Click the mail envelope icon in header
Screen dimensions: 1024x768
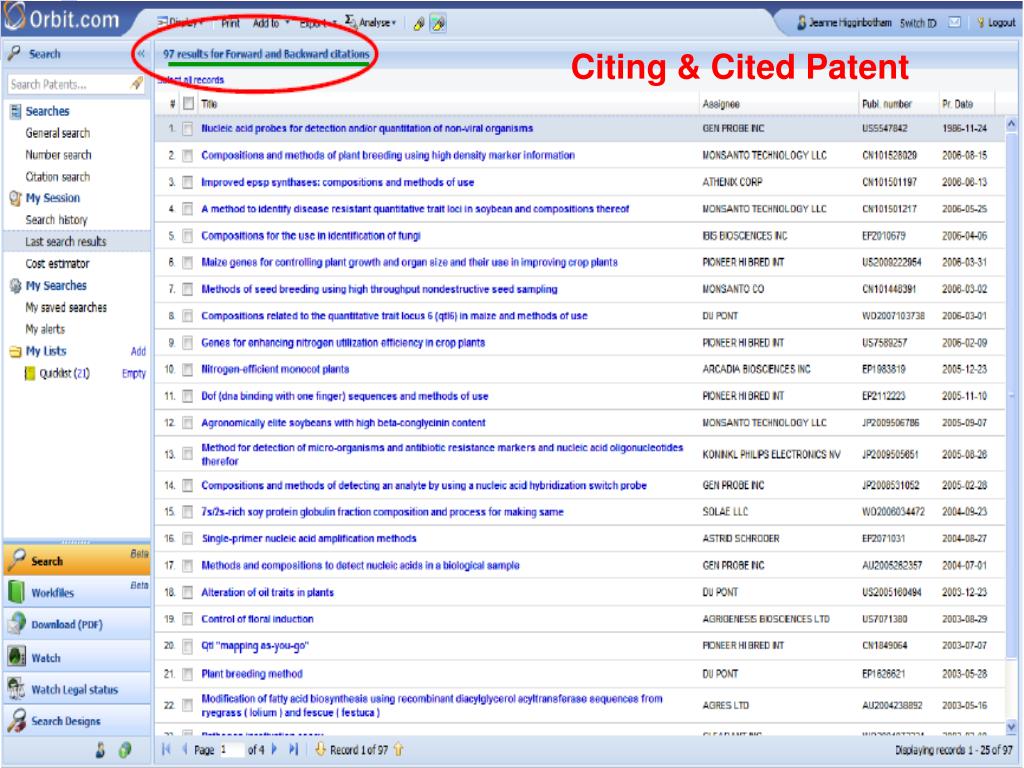[954, 22]
